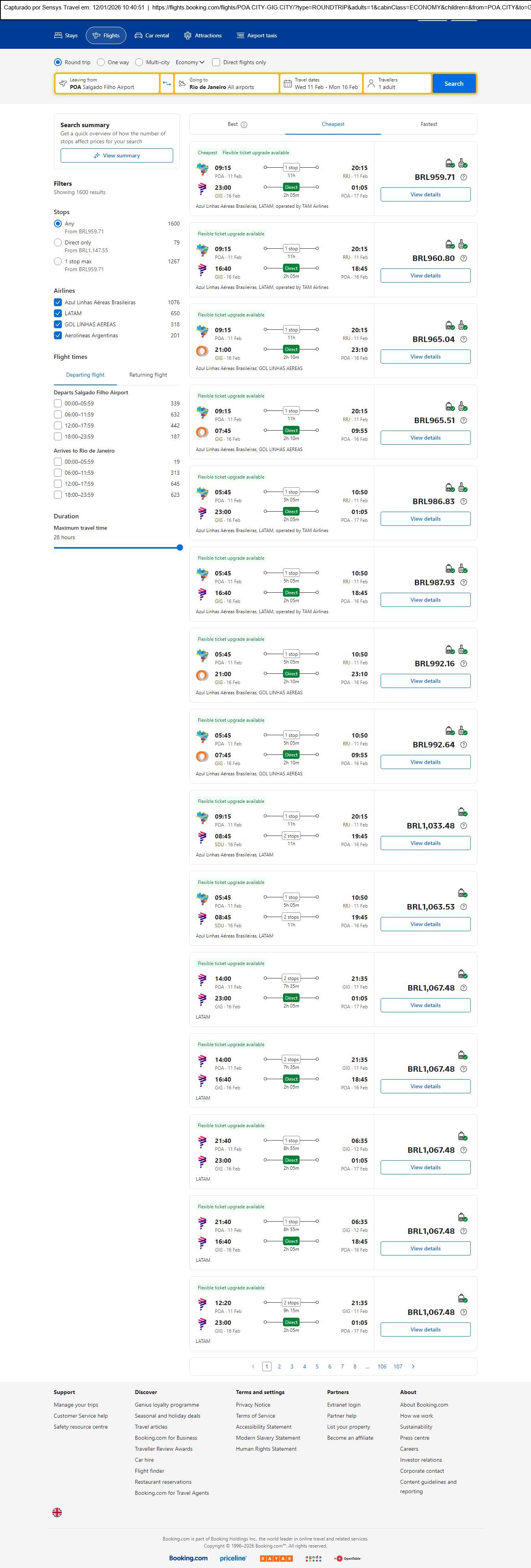The width and height of the screenshot is (531, 1568).
Task: Uncheck the GOL LINHAS AEREAS airline filter
Action: (x=58, y=324)
